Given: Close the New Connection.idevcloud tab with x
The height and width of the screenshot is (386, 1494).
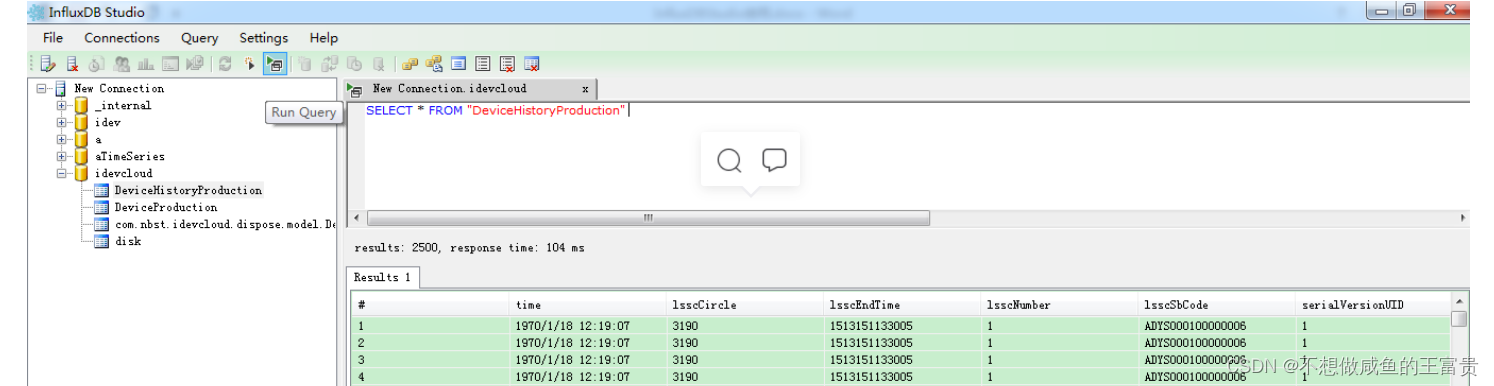Looking at the screenshot, I should [585, 89].
